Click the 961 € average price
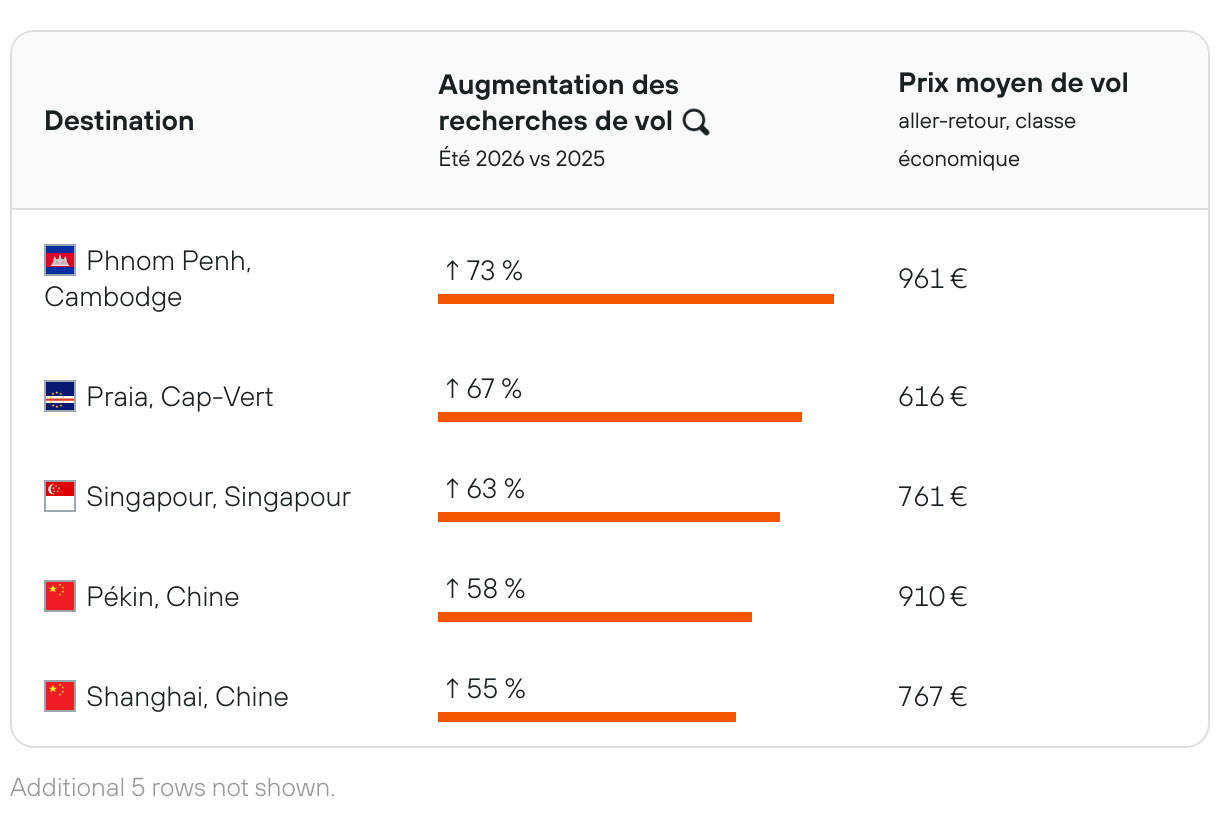 click(932, 279)
